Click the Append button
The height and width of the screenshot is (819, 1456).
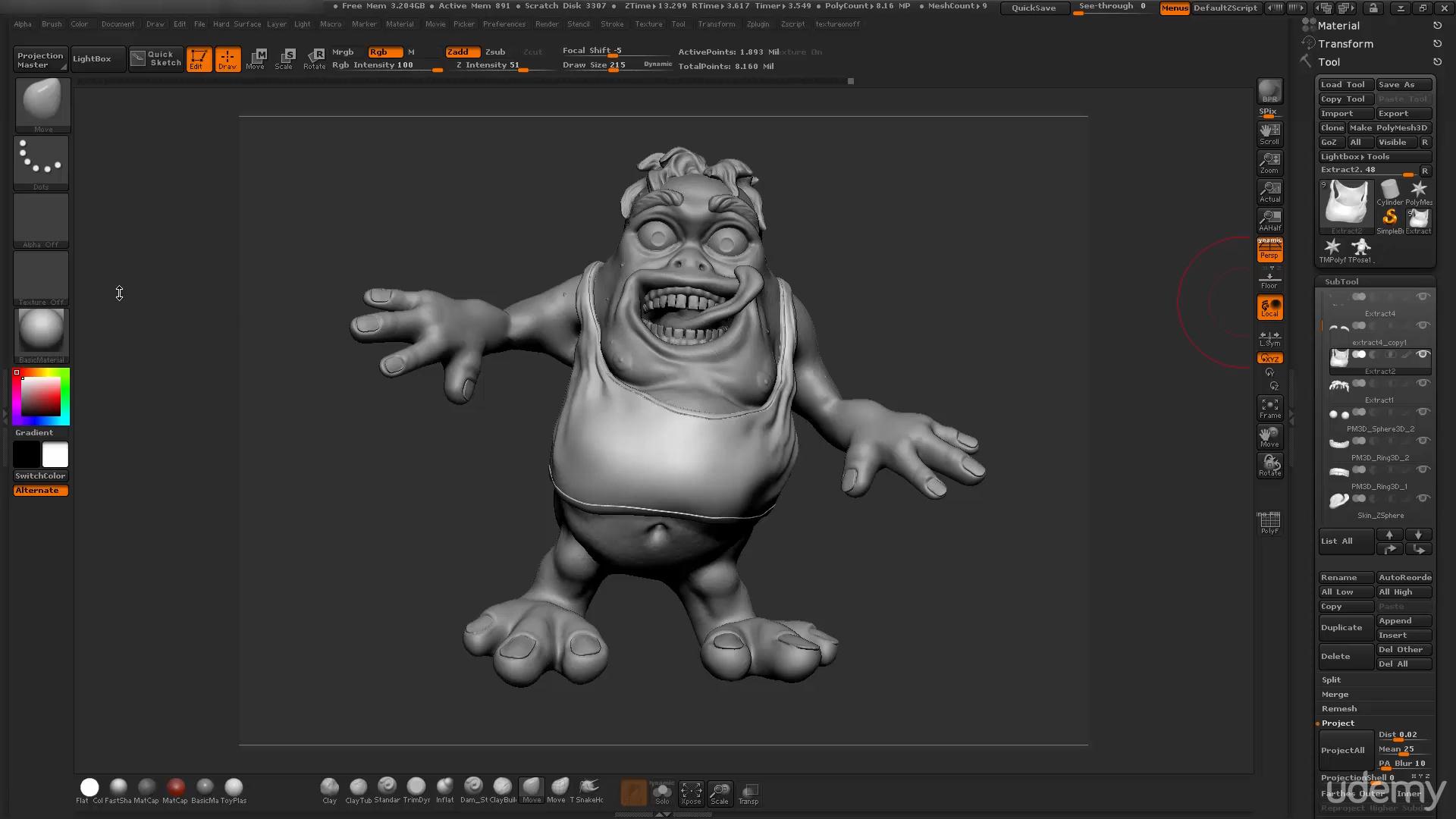1404,620
